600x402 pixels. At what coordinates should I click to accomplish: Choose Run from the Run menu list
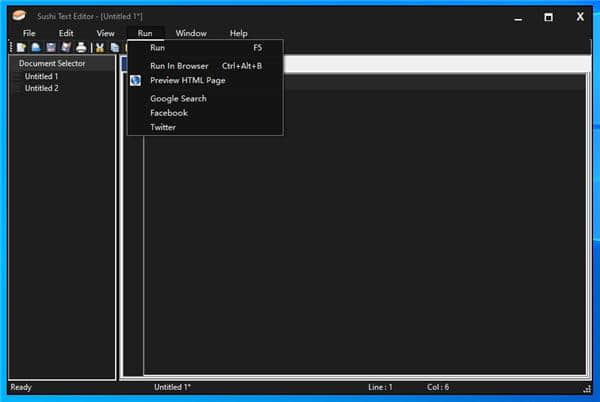(x=158, y=48)
